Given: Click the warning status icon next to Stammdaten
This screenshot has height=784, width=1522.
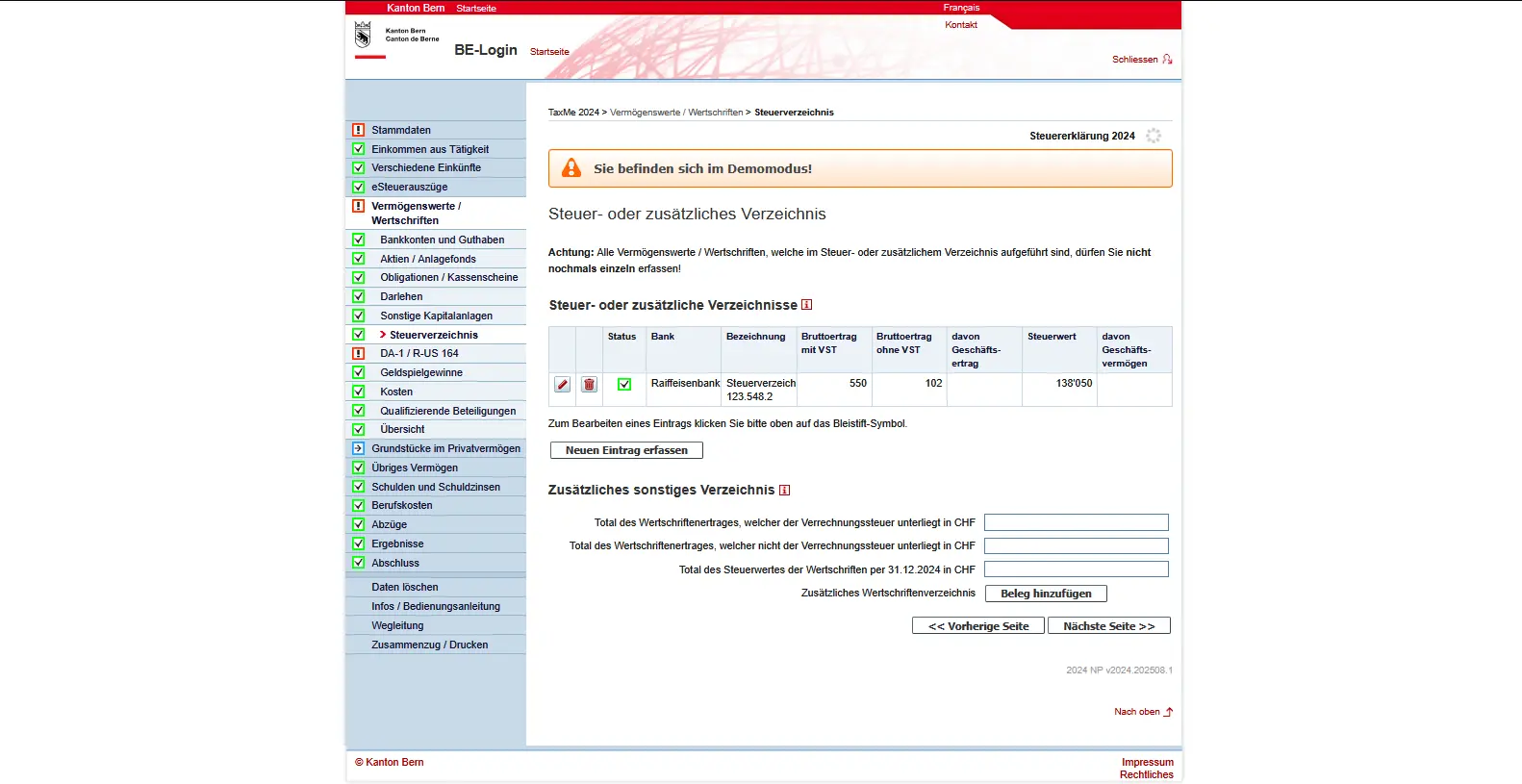Looking at the screenshot, I should 359,130.
